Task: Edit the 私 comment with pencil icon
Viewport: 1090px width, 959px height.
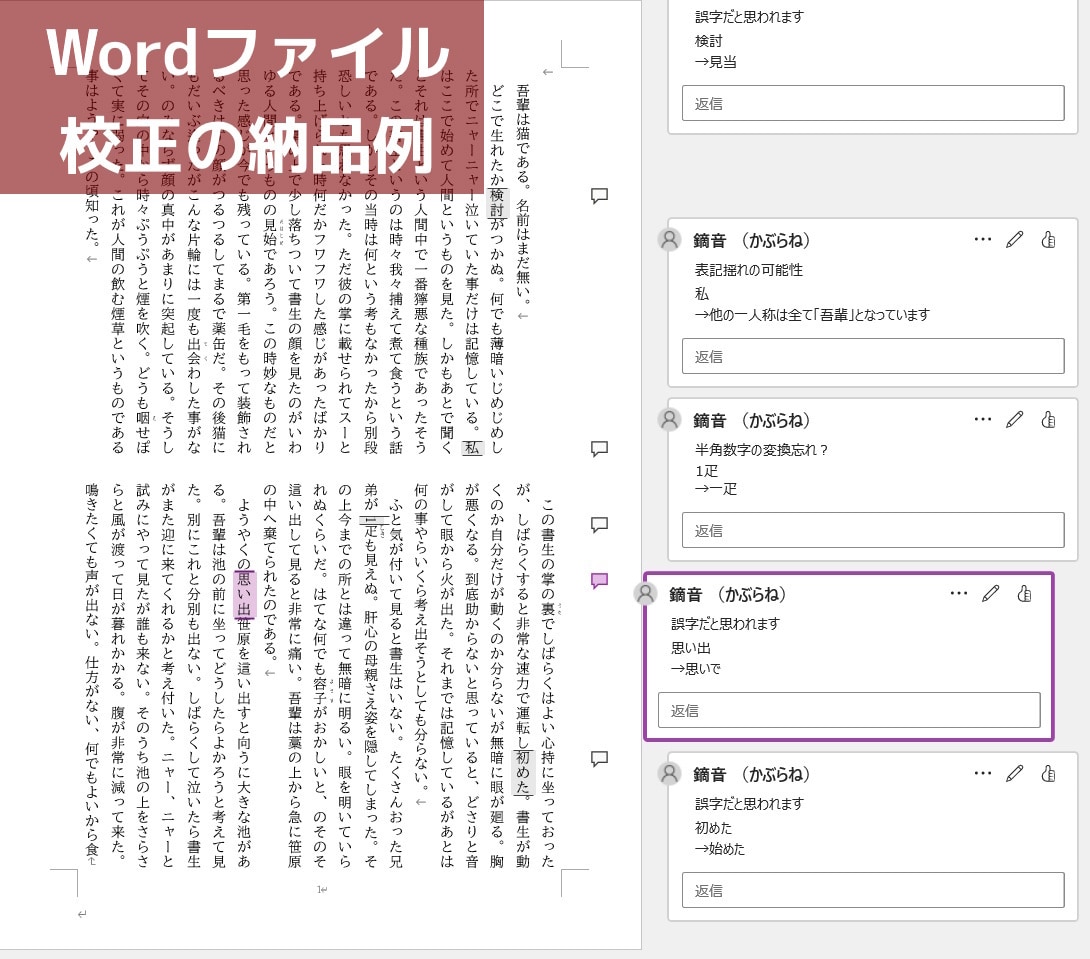Action: click(1014, 240)
